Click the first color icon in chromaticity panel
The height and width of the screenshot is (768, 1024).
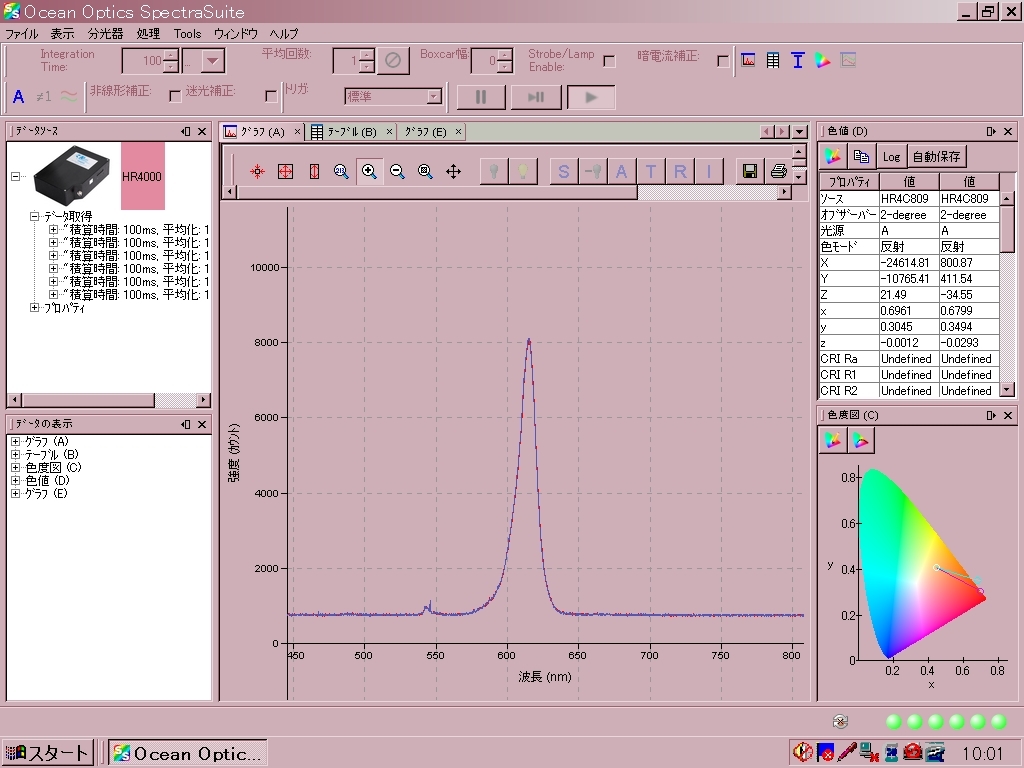click(833, 440)
